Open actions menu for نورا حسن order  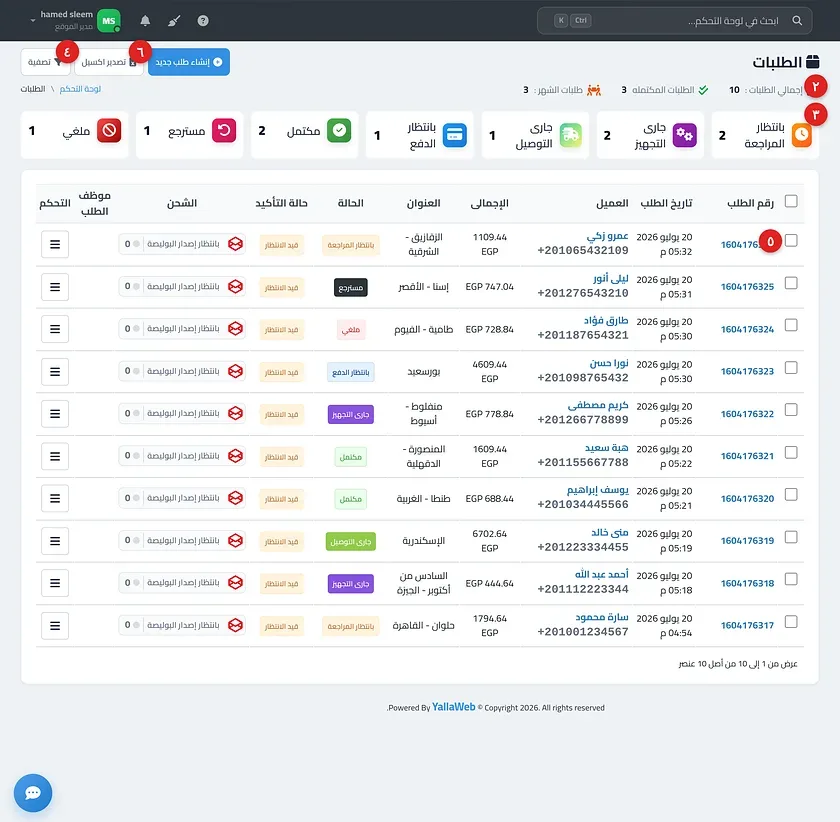(x=55, y=371)
